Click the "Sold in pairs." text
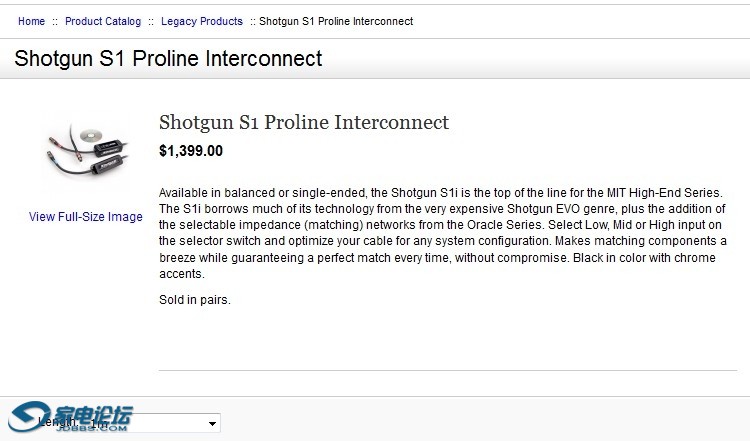This screenshot has width=750, height=441. pos(195,300)
